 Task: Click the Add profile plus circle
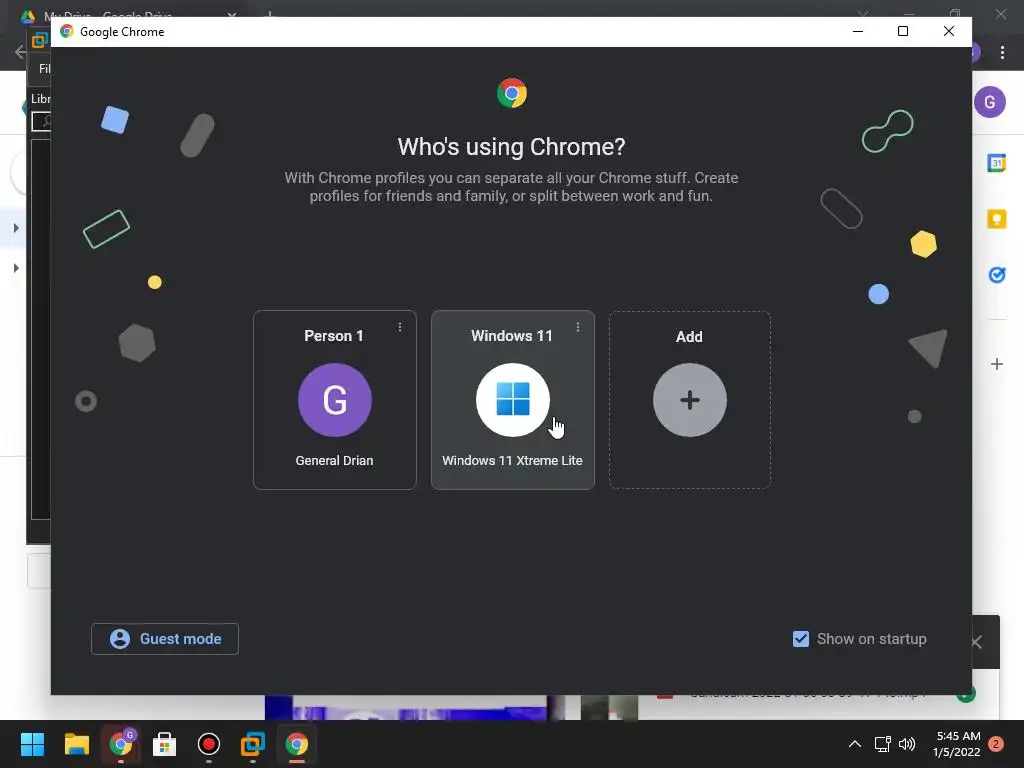[690, 400]
